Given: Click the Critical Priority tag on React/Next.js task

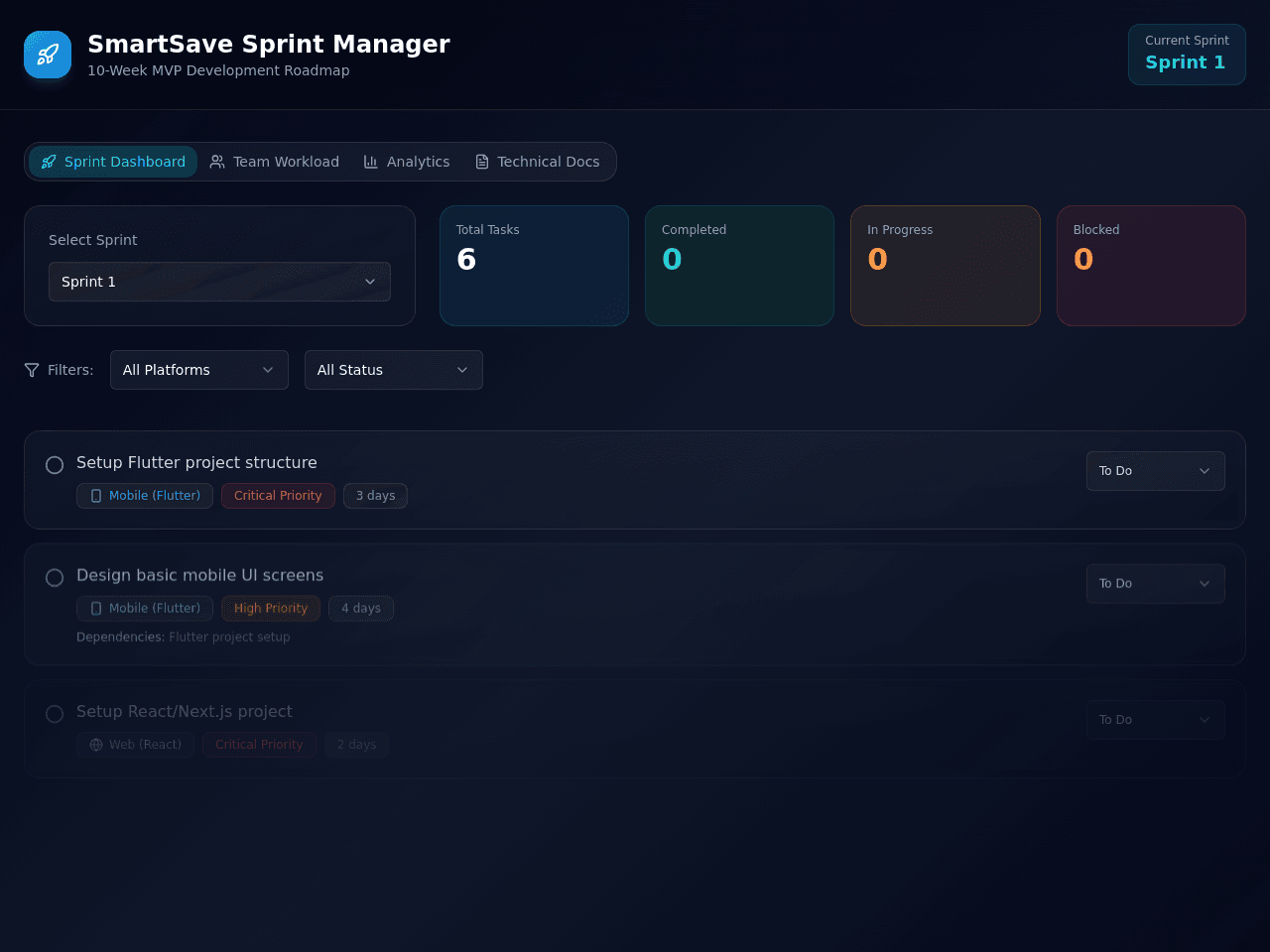Looking at the screenshot, I should coord(259,745).
